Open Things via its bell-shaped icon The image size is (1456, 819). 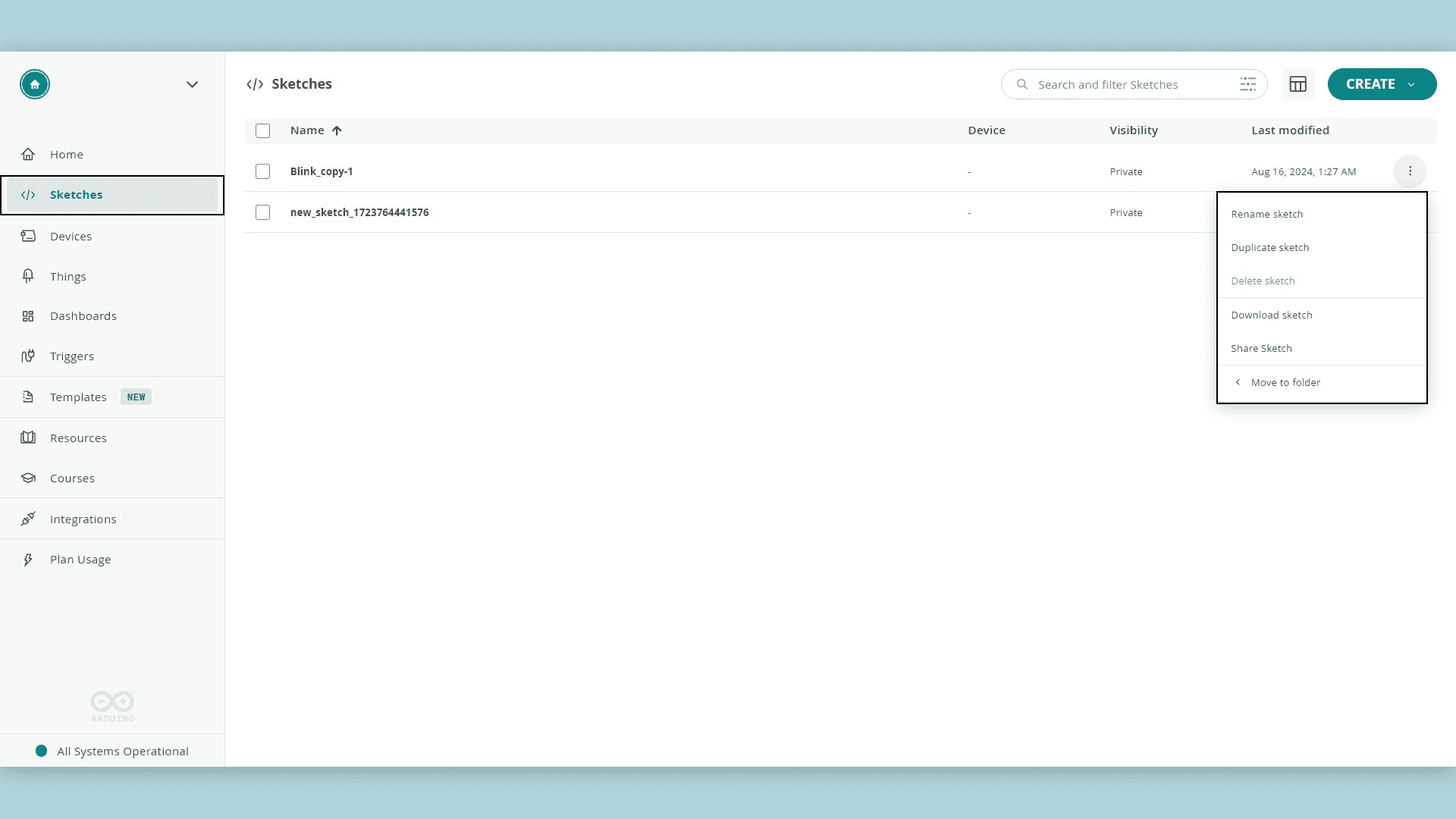click(x=28, y=276)
